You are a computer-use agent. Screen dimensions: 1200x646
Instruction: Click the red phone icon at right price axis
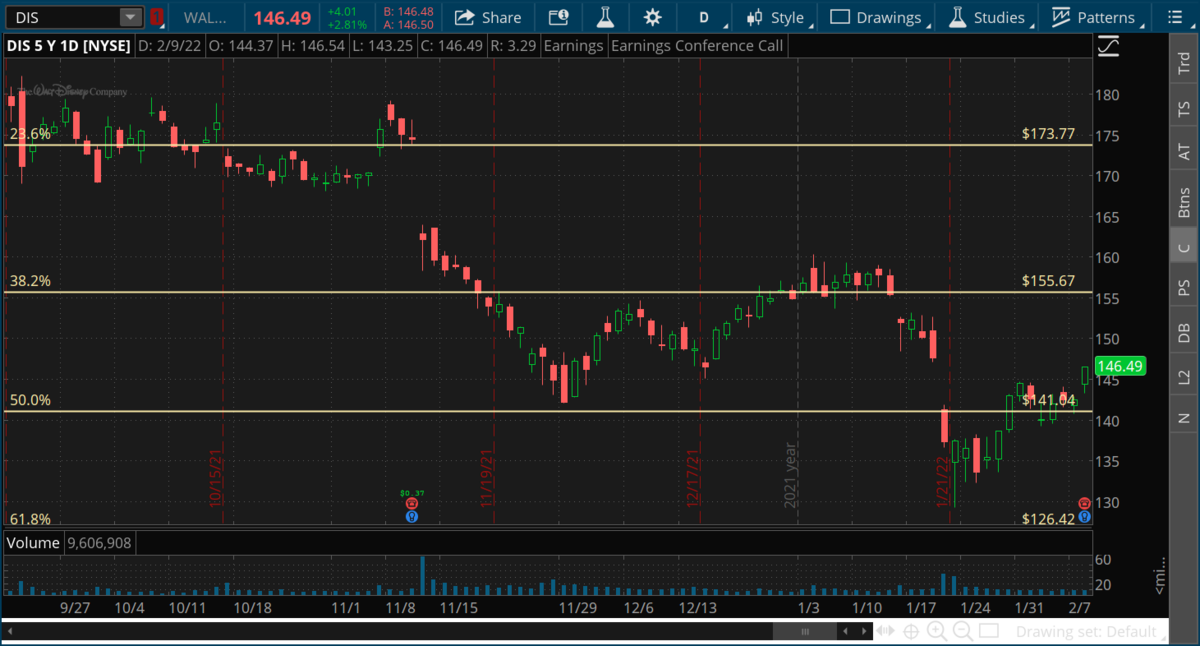point(1084,503)
